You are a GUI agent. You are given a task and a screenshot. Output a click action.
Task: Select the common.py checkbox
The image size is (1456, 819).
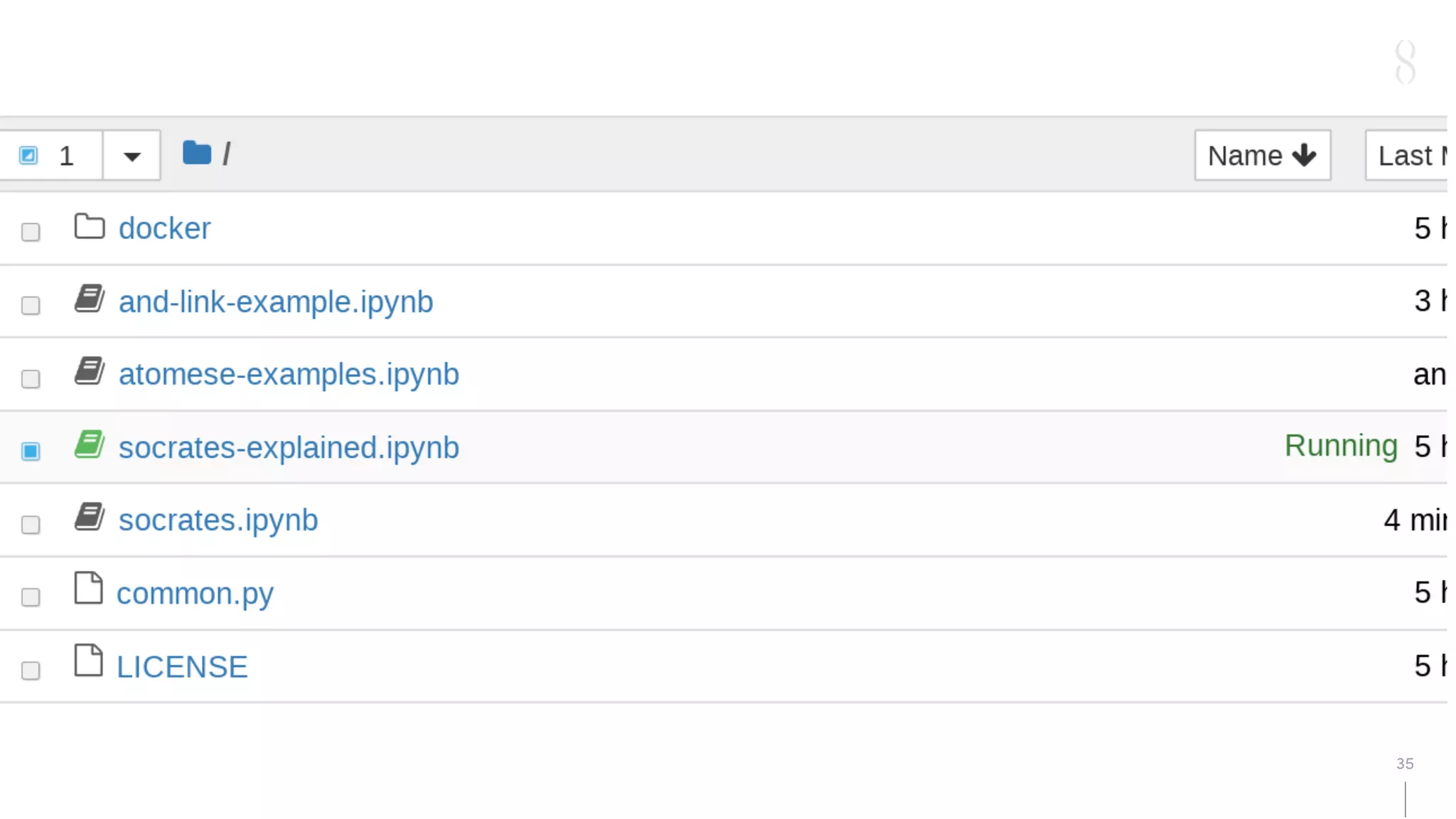coord(31,597)
